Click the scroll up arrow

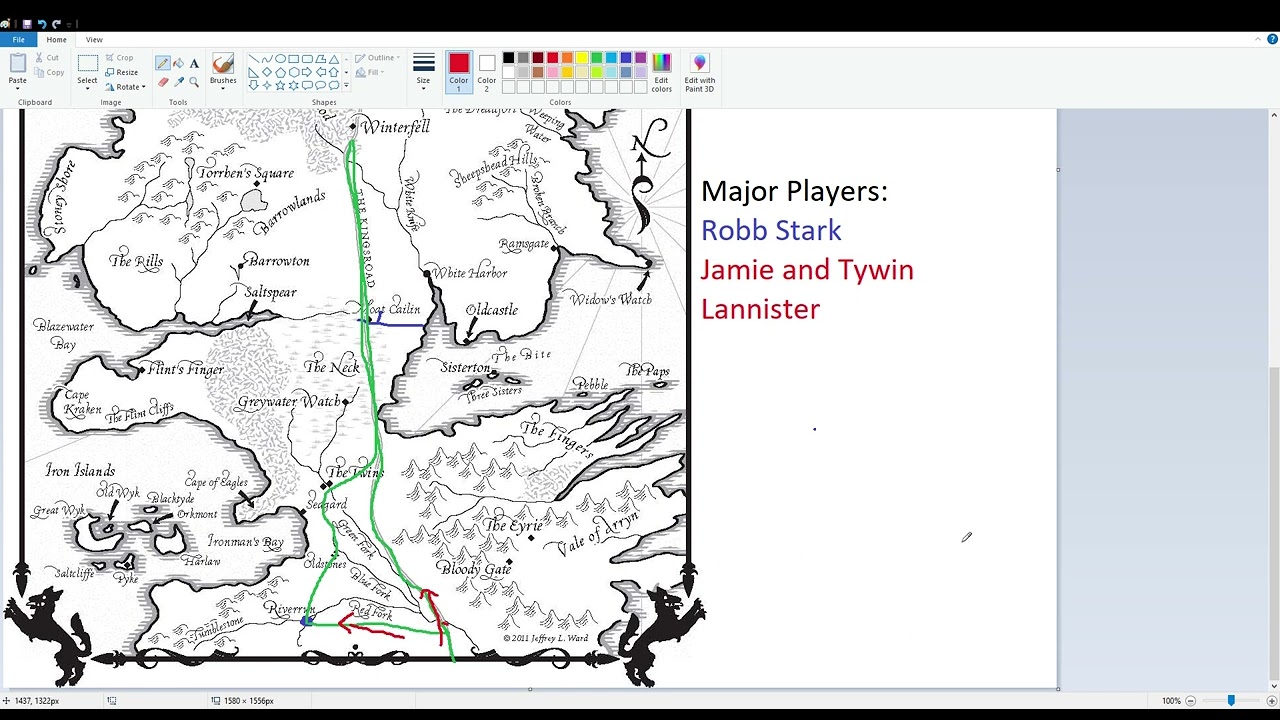click(1273, 116)
